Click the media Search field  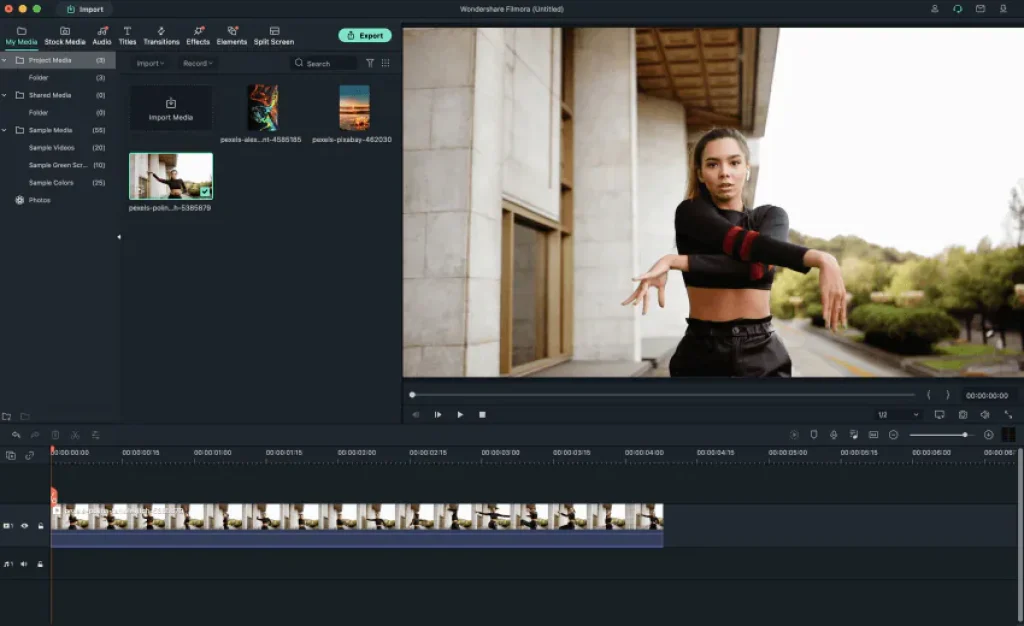tap(324, 63)
